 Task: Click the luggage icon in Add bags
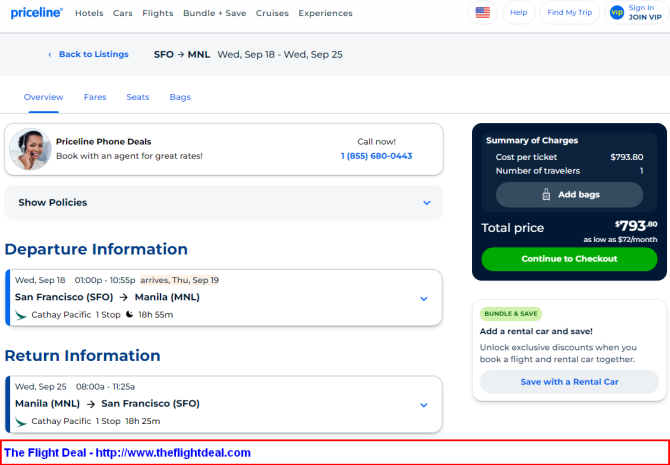click(x=546, y=195)
